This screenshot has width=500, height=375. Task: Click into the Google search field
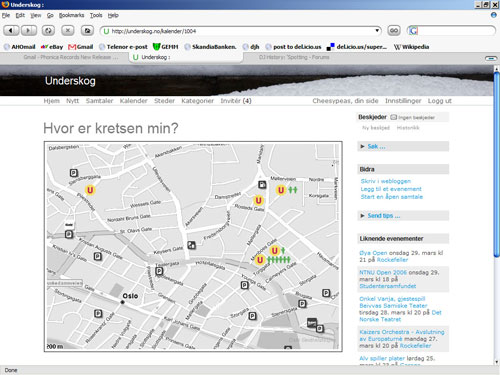point(456,31)
